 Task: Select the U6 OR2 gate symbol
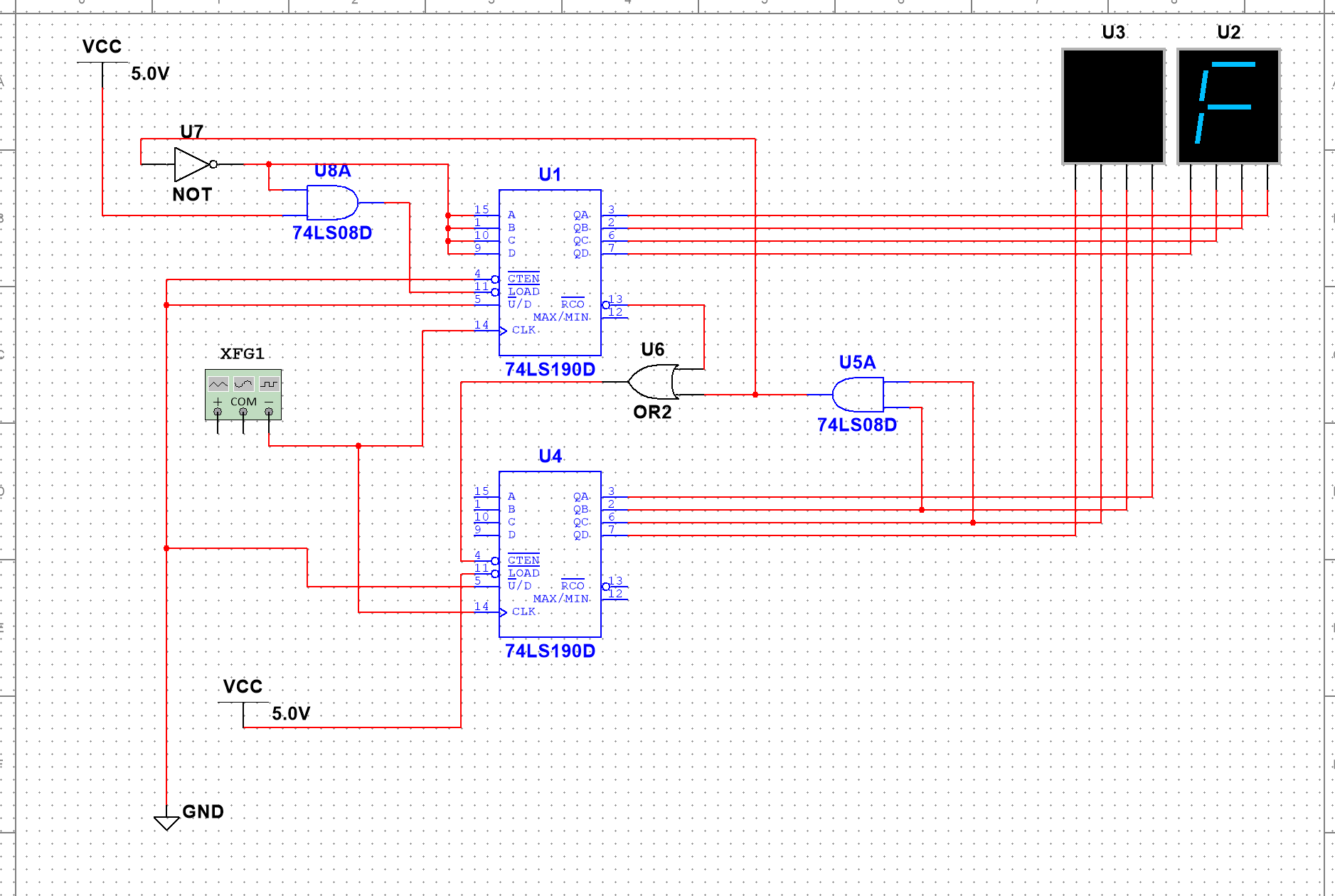point(653,382)
